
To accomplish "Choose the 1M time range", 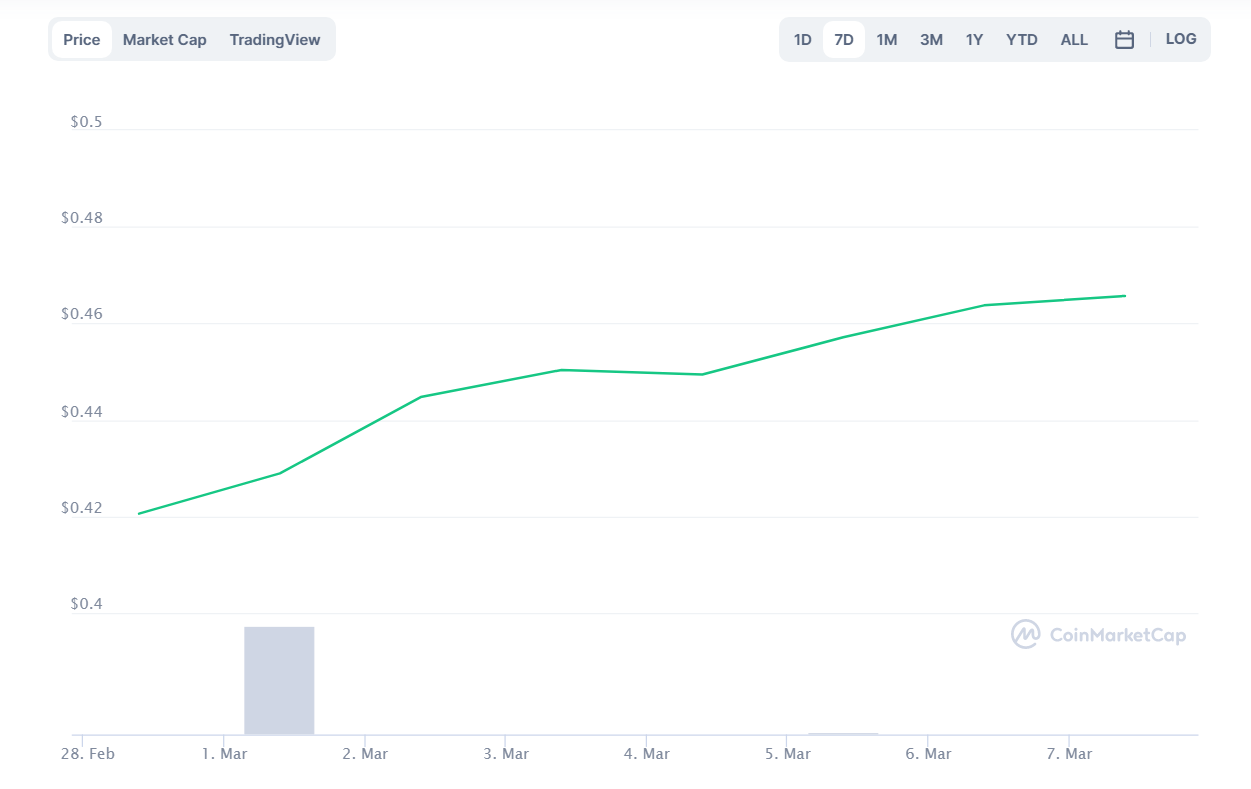I will click(x=887, y=40).
